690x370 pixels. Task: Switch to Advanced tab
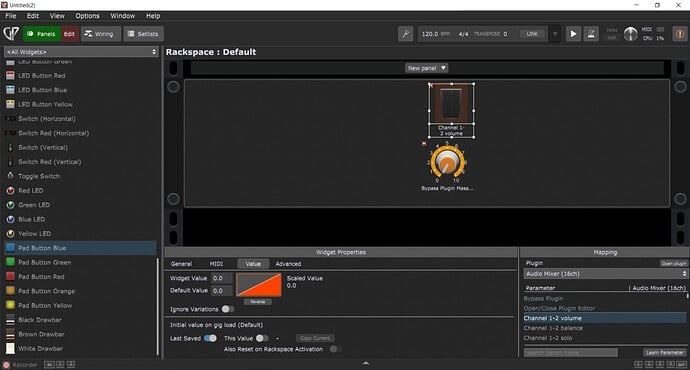288,264
